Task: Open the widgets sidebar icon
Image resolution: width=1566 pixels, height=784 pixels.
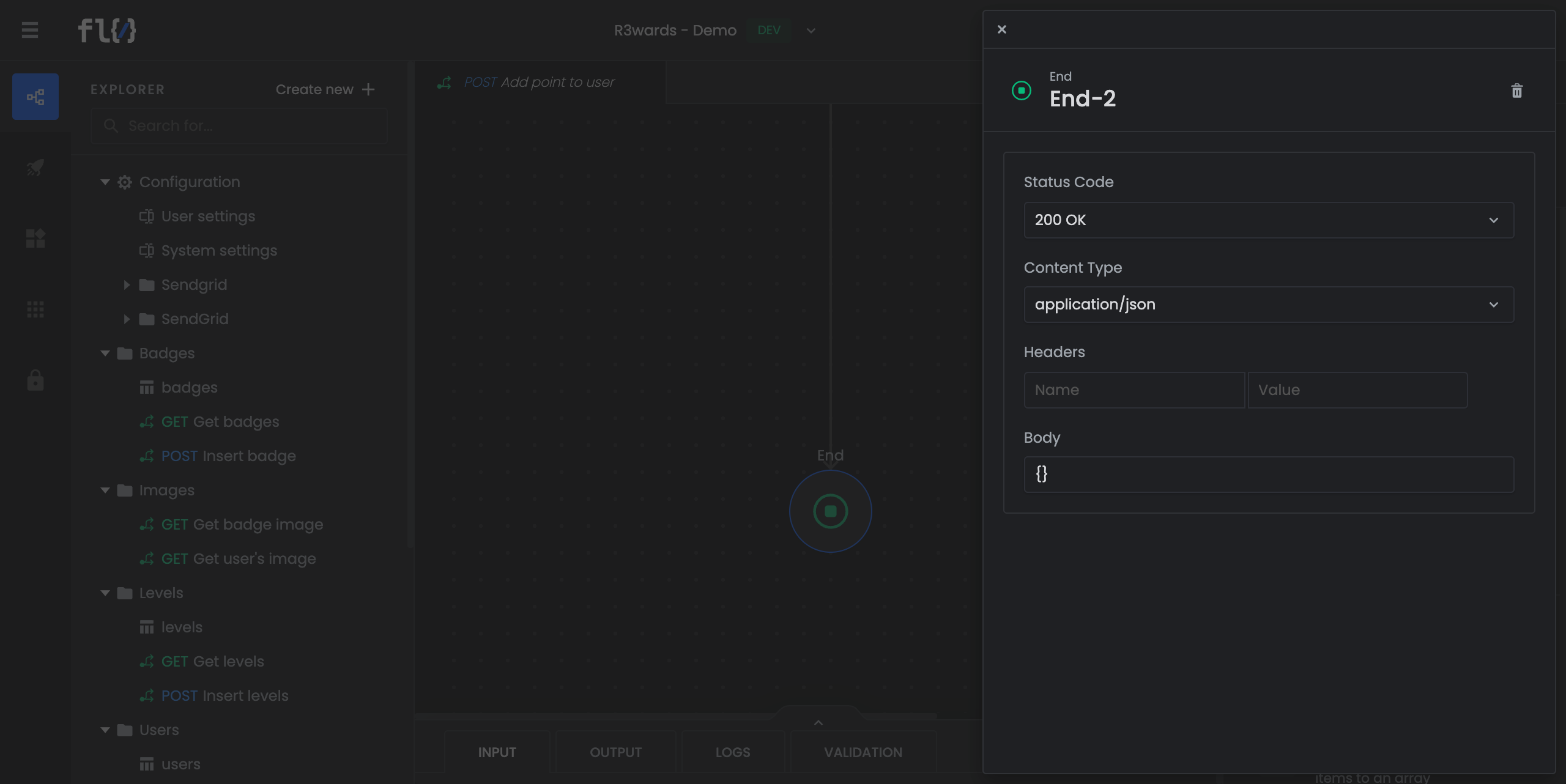Action: pyautogui.click(x=35, y=239)
